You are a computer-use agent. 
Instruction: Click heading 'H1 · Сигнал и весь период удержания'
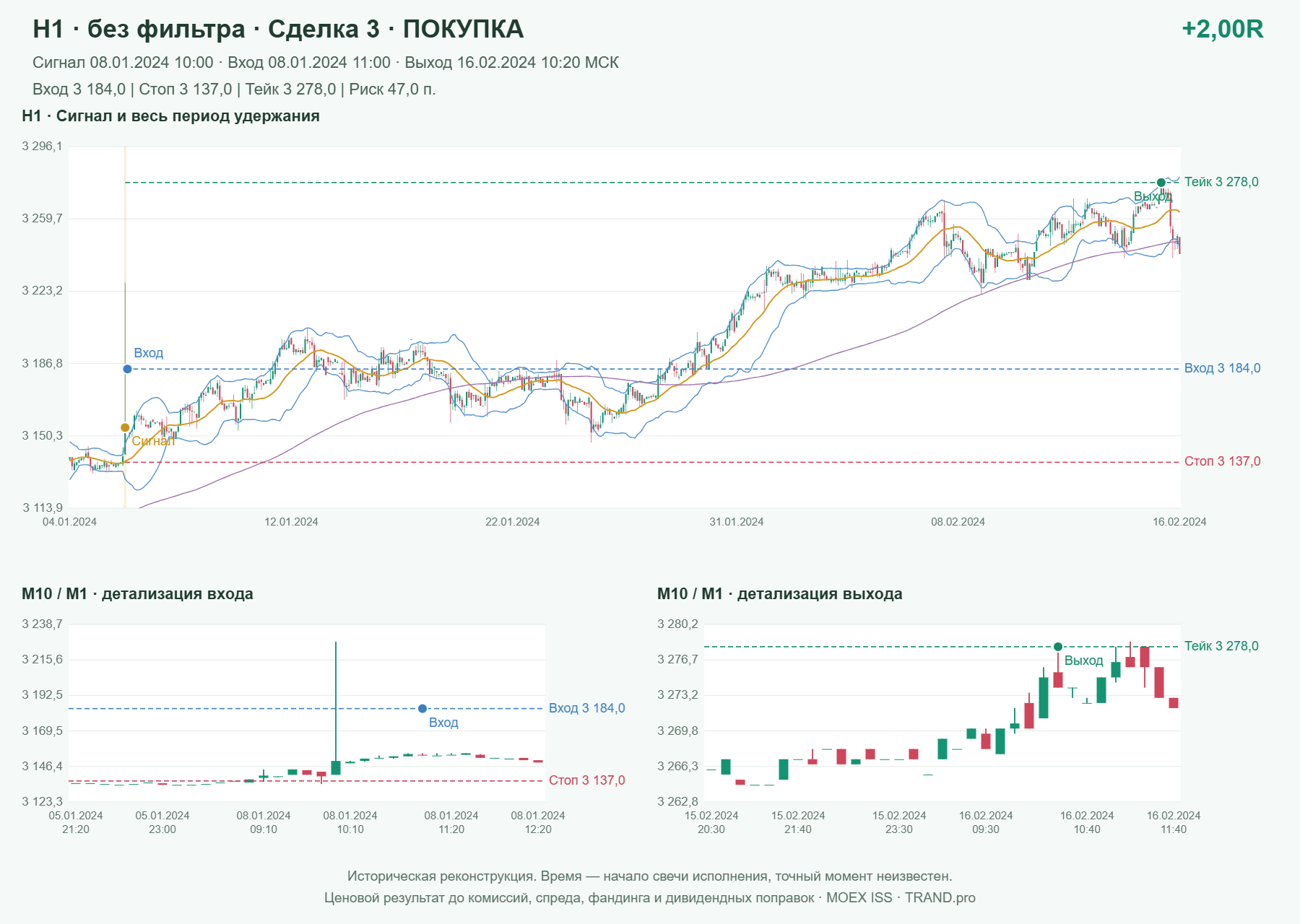point(170,116)
